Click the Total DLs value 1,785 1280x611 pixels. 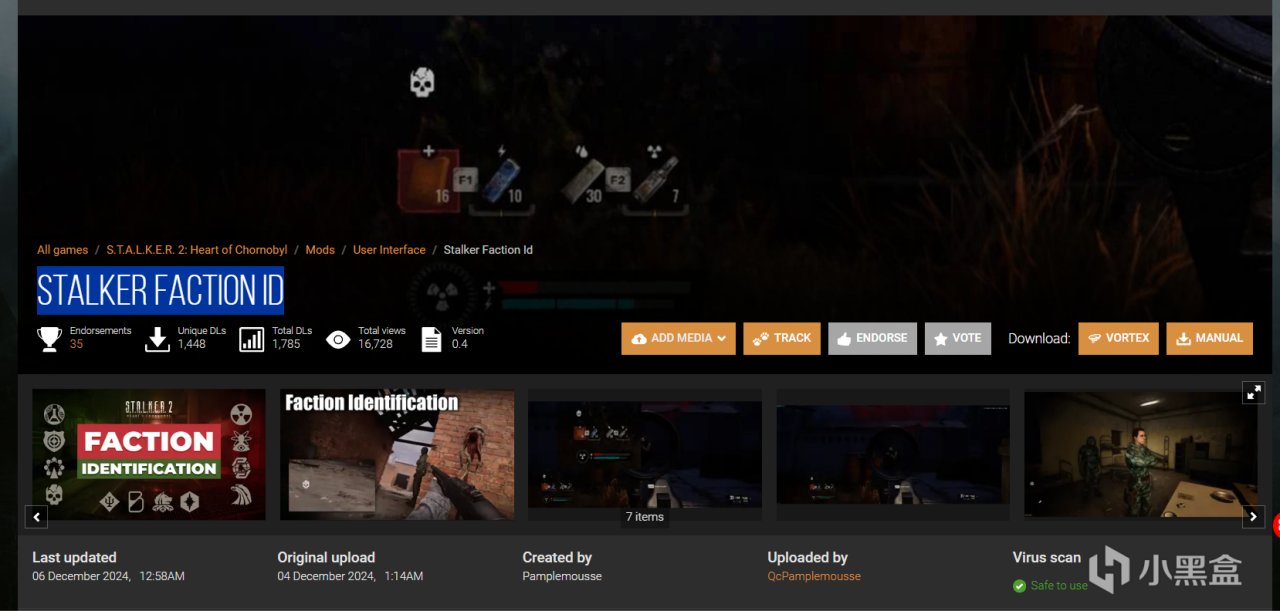(x=286, y=344)
